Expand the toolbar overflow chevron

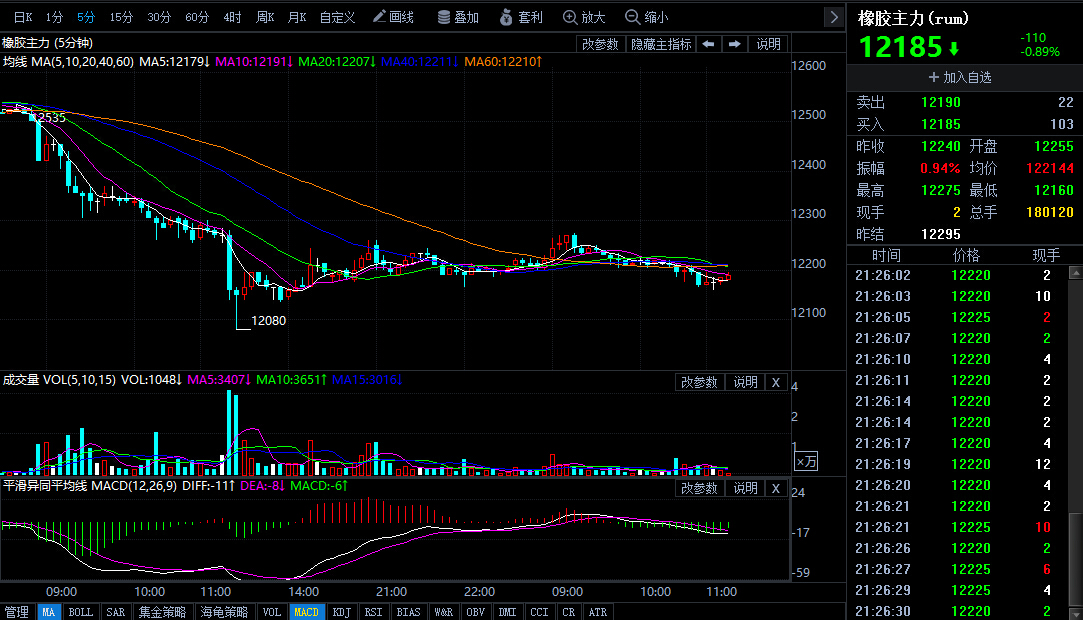click(x=833, y=17)
